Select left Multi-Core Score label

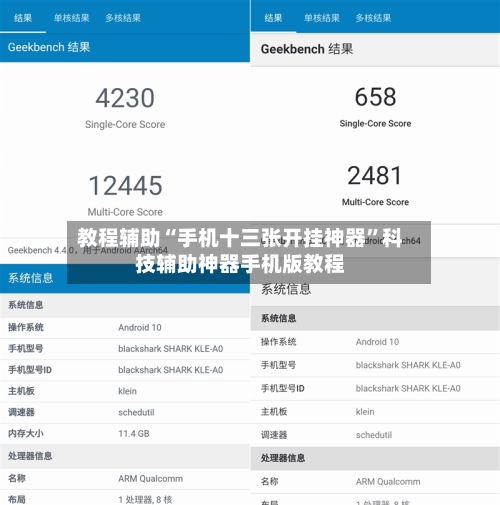[125, 212]
